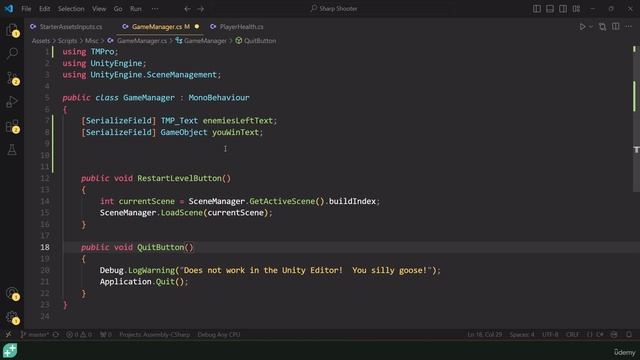Click the Application.Quit() line of code
The height and width of the screenshot is (360, 640).
tap(144, 282)
